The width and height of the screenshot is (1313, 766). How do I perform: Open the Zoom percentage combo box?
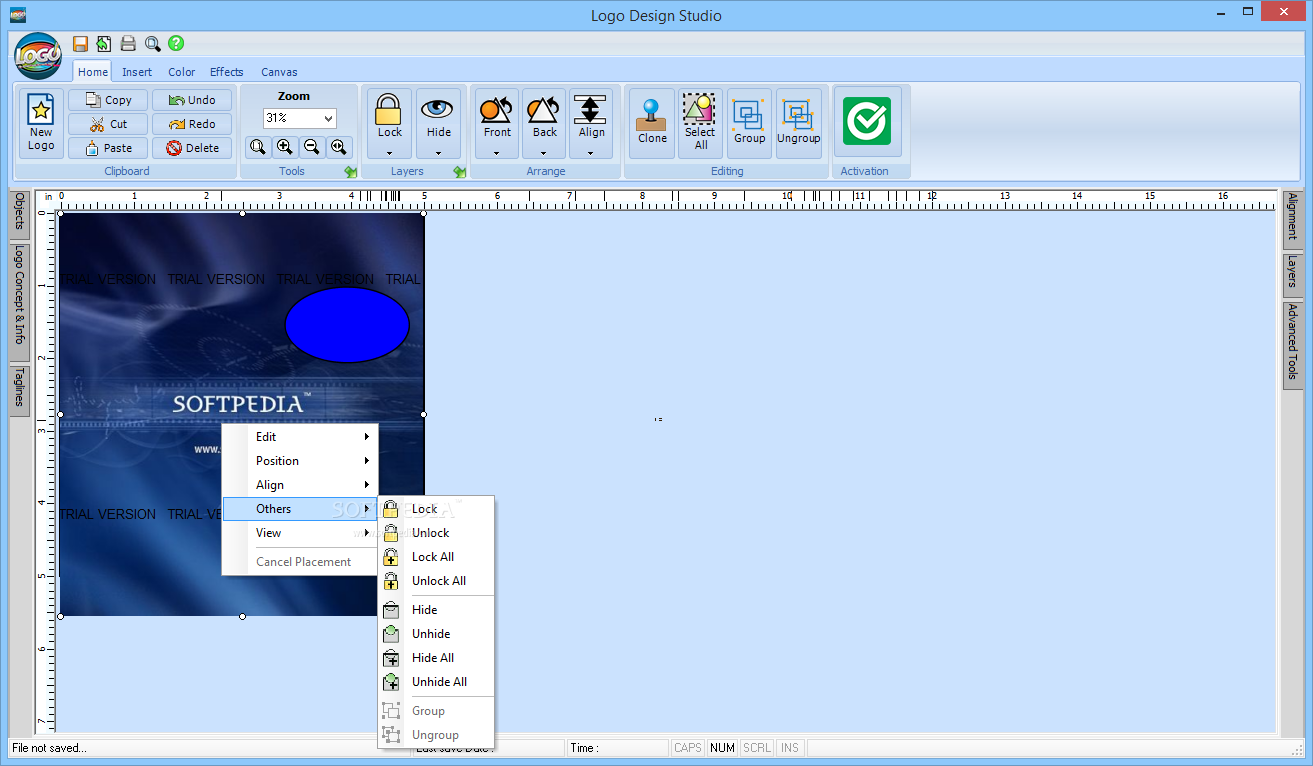click(x=299, y=118)
